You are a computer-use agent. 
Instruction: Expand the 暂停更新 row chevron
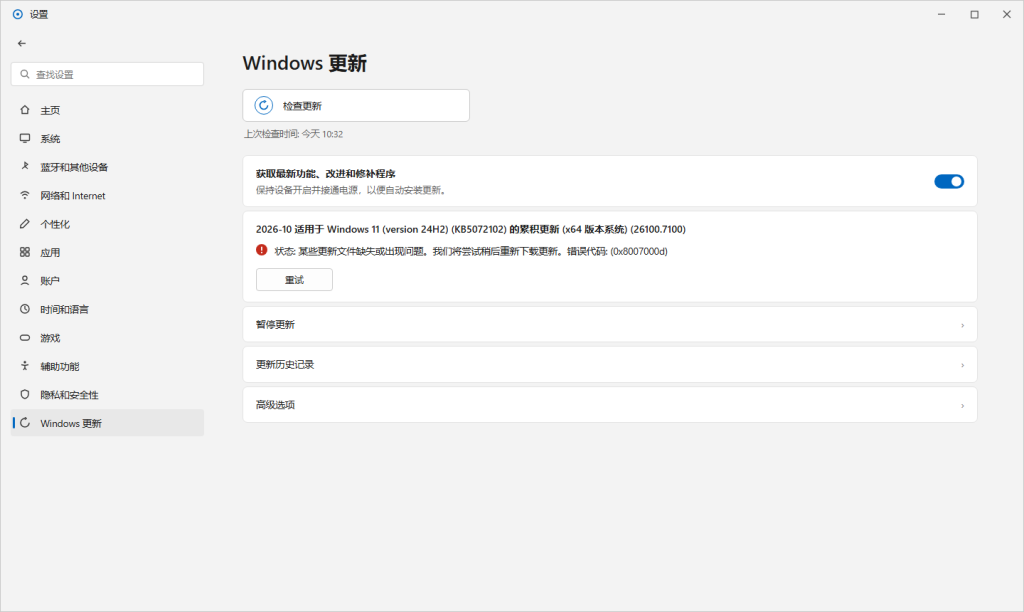pos(962,325)
